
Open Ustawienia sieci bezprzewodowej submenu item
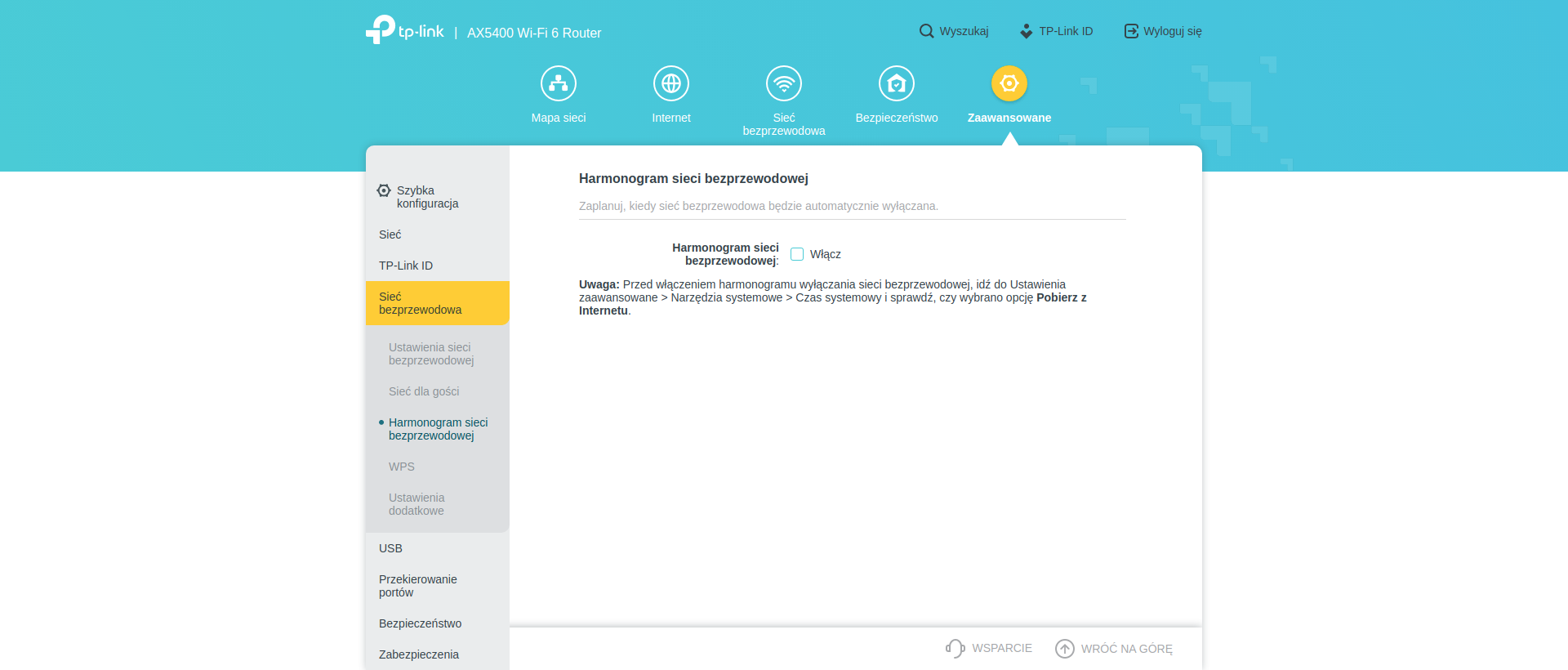point(431,354)
